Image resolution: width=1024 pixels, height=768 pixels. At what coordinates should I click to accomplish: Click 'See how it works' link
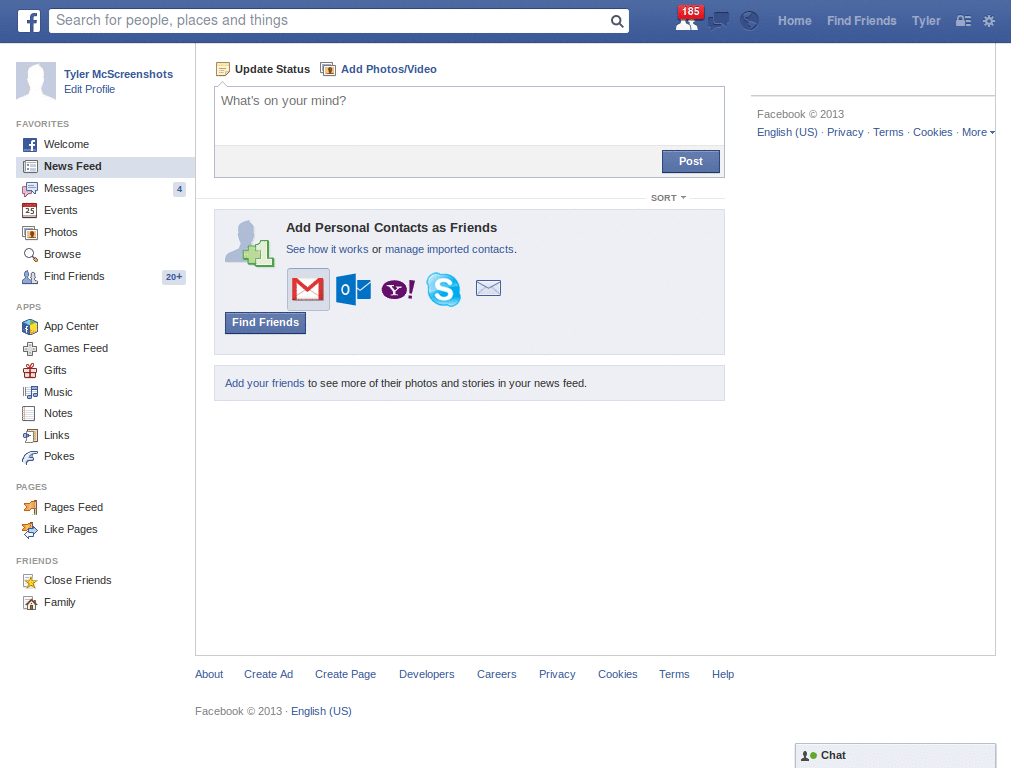click(x=327, y=249)
